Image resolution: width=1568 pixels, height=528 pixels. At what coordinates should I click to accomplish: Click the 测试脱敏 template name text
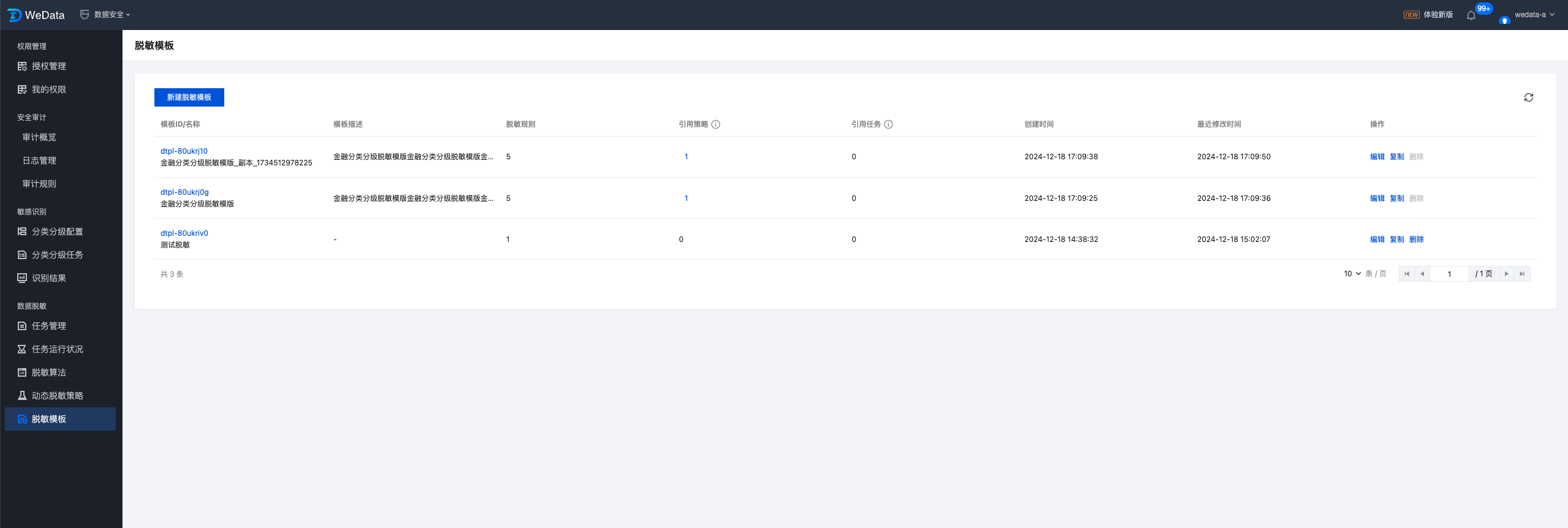[x=175, y=245]
